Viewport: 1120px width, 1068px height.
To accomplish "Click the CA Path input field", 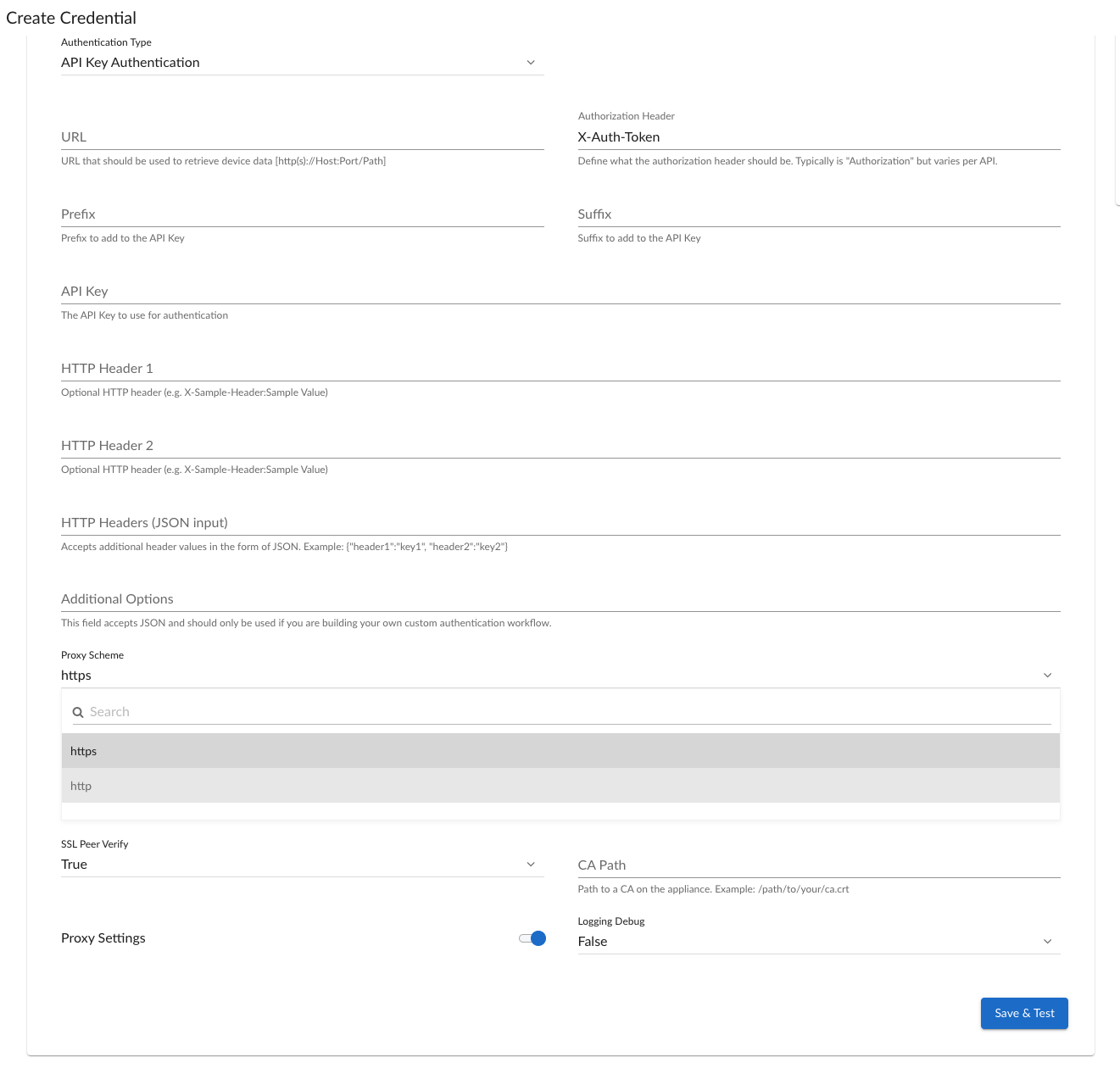I will (818, 865).
